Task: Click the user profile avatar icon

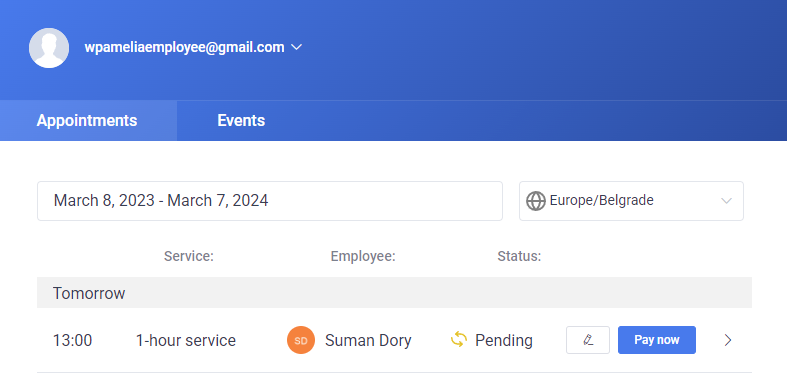Action: [x=49, y=48]
